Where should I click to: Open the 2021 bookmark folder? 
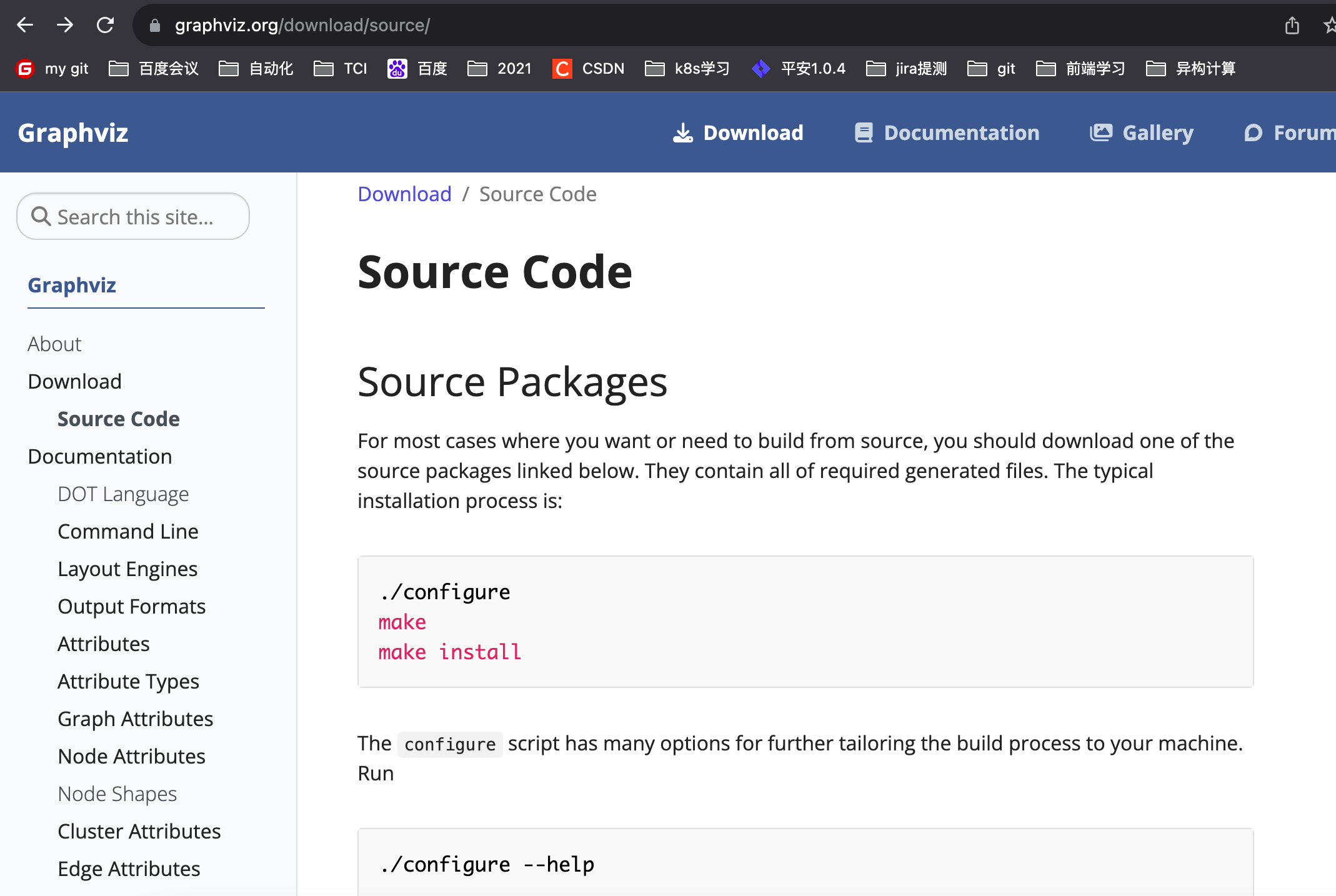pyautogui.click(x=500, y=69)
